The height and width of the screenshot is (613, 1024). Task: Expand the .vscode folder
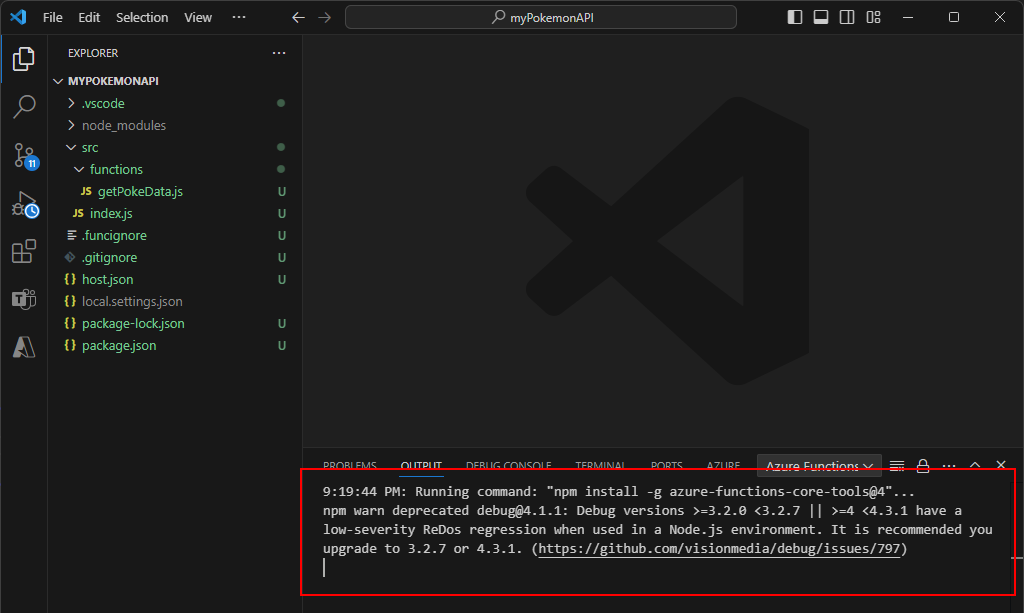point(176,103)
